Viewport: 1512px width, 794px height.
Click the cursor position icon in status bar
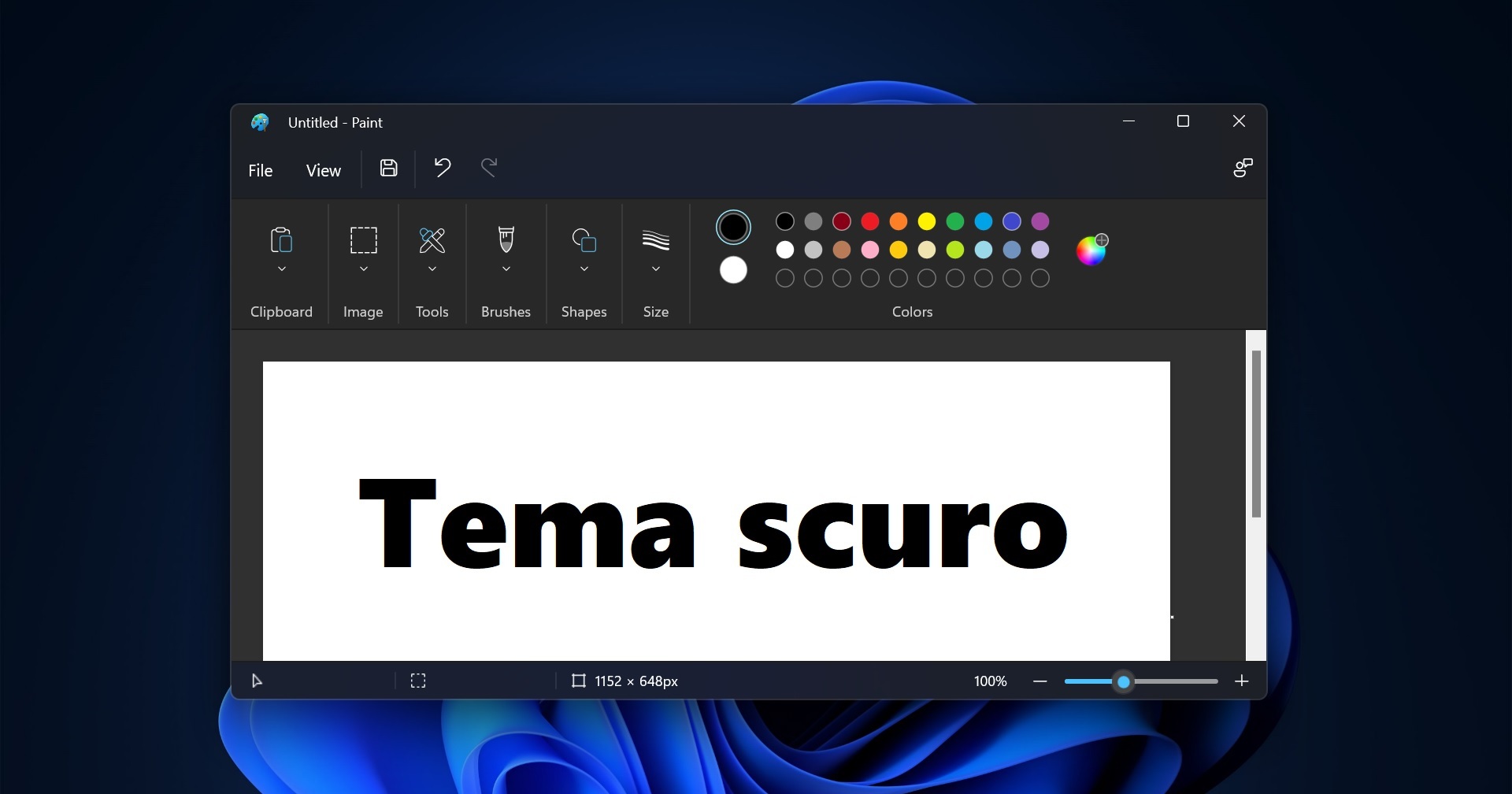[x=257, y=681]
